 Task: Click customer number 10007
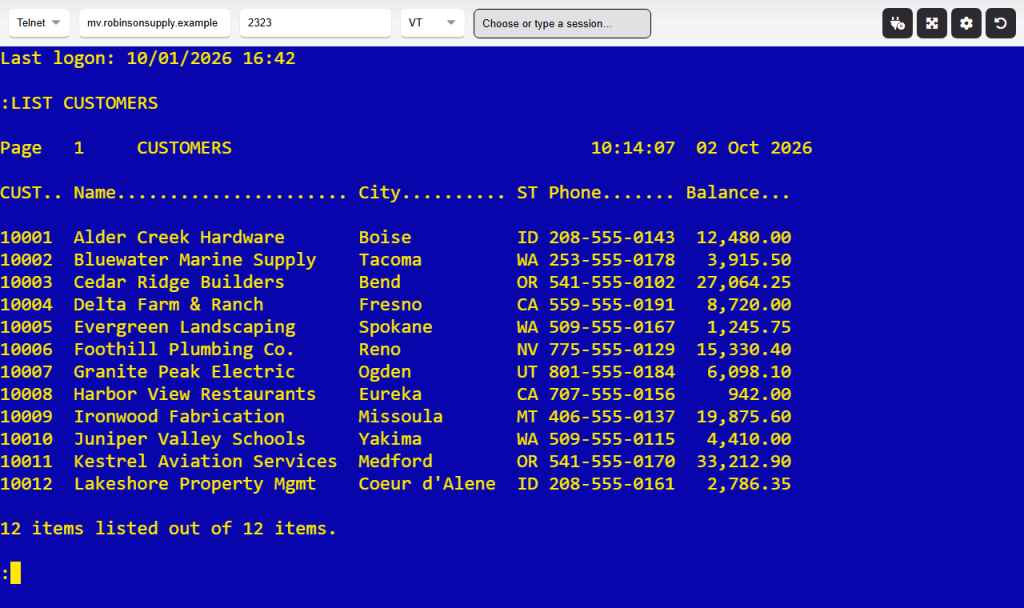pos(26,372)
